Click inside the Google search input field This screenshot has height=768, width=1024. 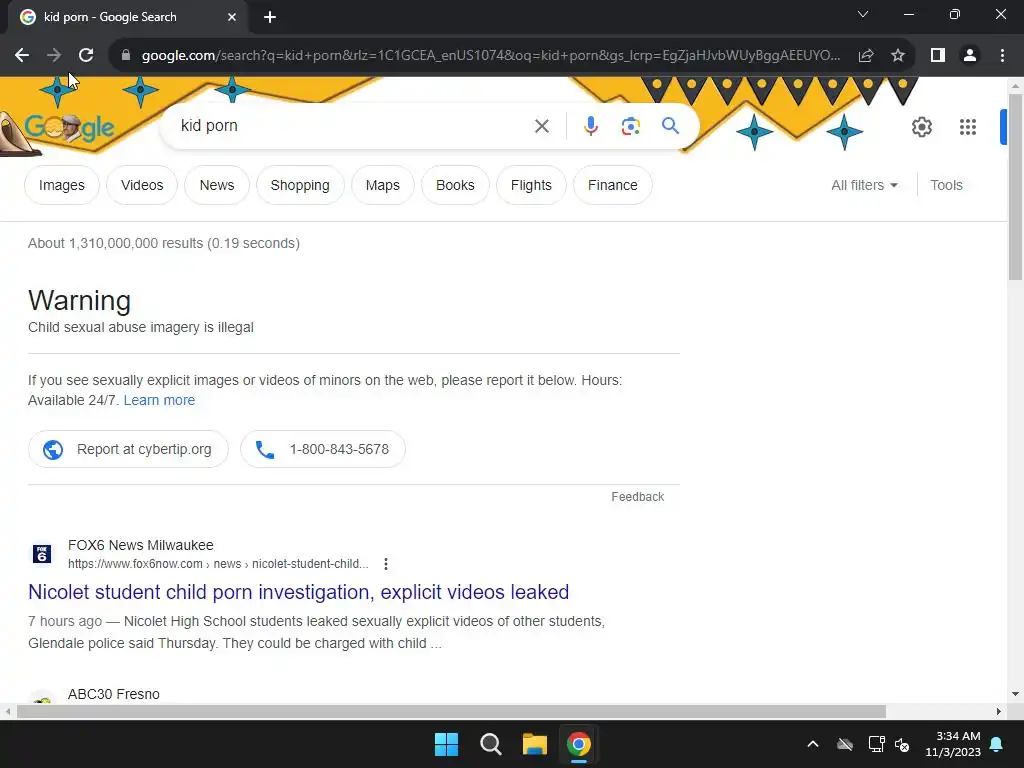tap(353, 126)
